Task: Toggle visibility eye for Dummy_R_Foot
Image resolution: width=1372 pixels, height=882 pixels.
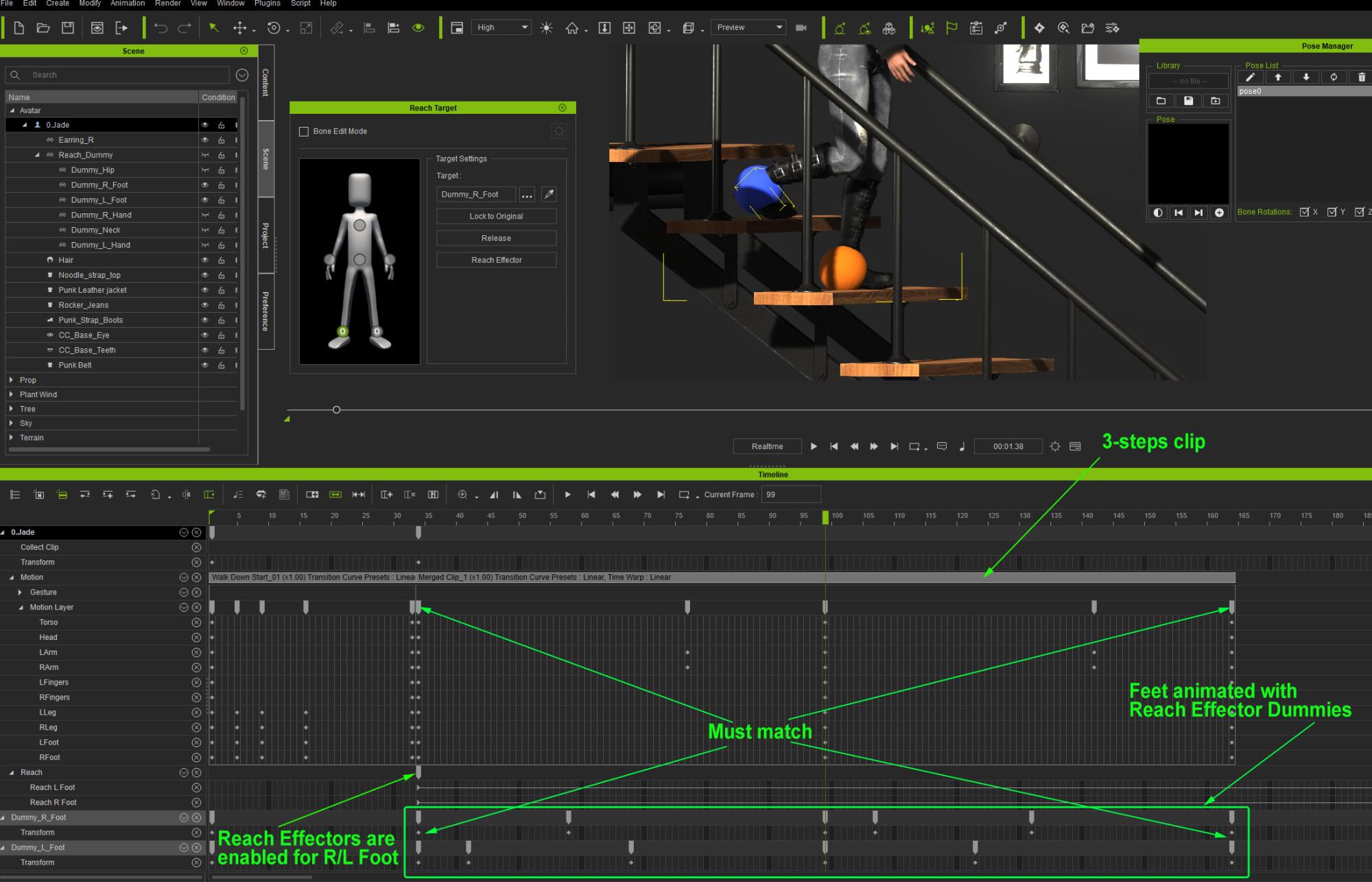Action: click(204, 185)
